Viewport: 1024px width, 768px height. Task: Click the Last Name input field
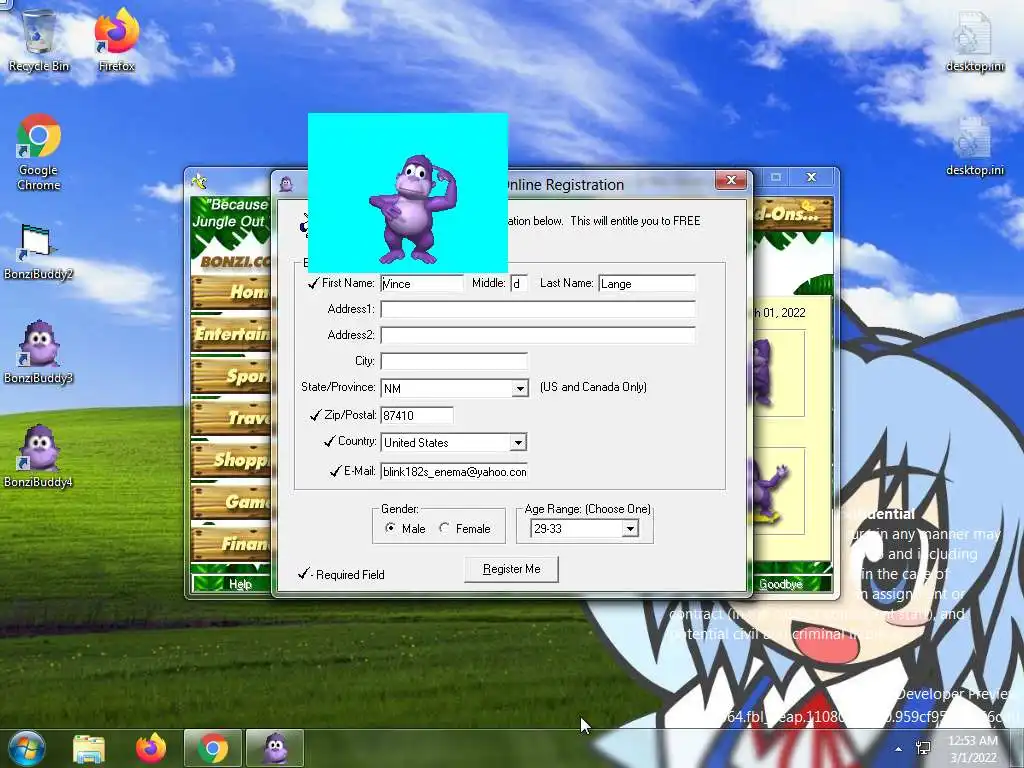647,283
